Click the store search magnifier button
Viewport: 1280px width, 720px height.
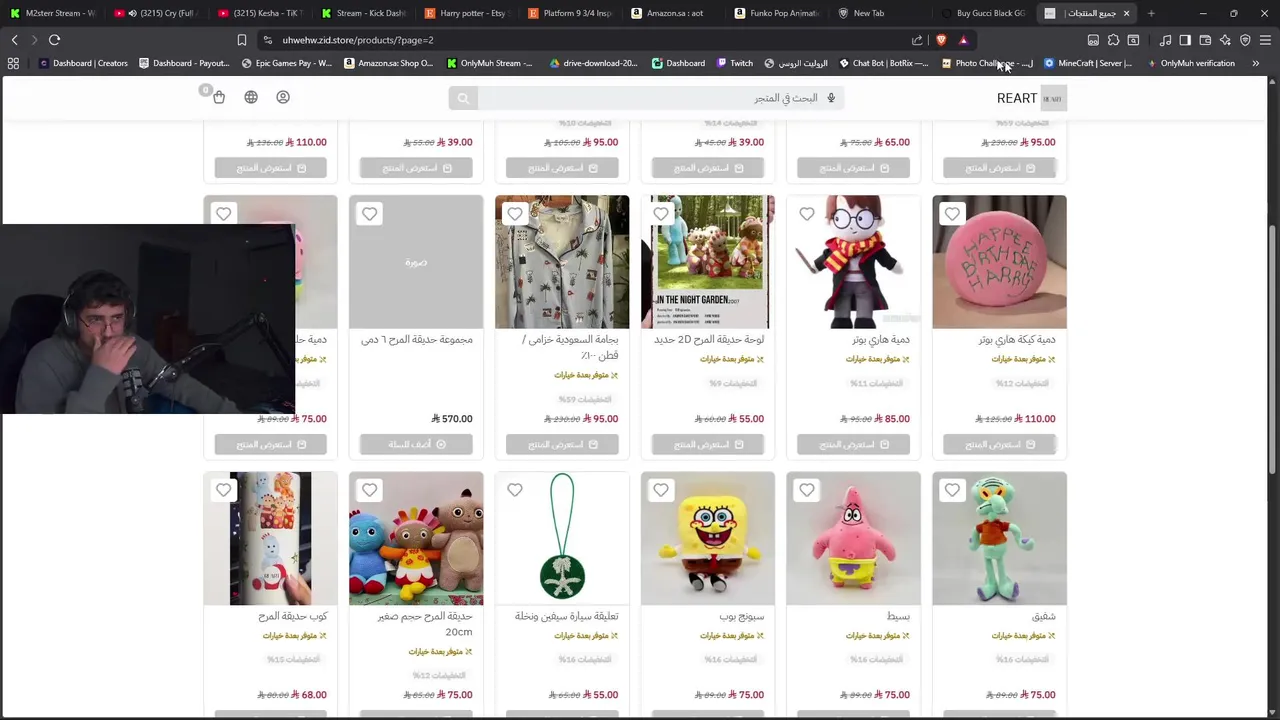463,98
